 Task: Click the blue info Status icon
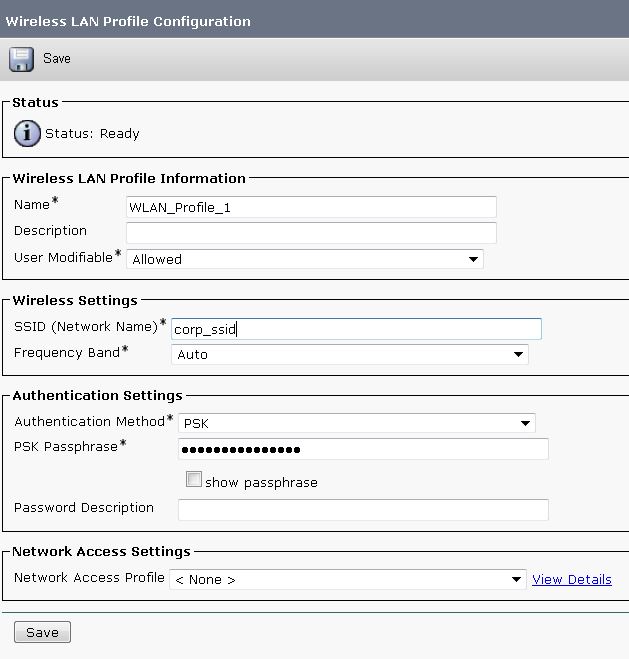click(x=27, y=133)
